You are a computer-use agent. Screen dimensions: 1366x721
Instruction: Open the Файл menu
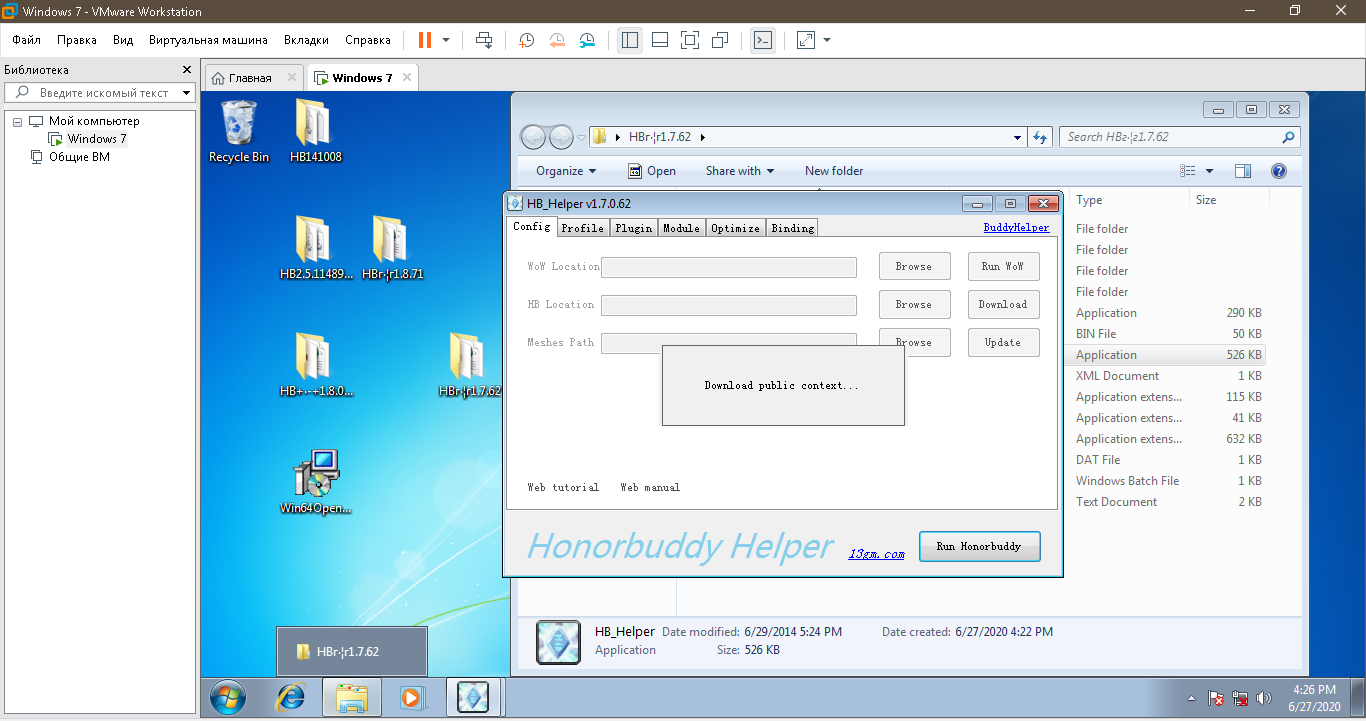27,40
